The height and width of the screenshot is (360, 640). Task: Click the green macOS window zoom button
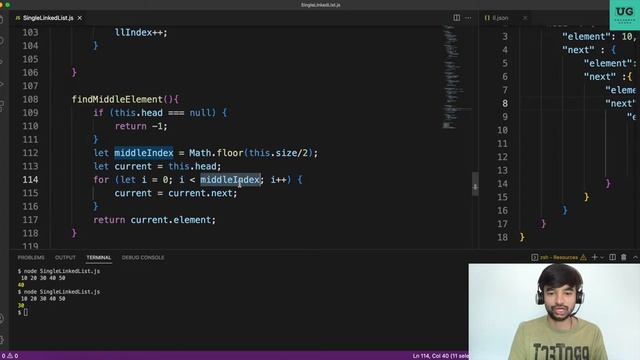[8, 5]
